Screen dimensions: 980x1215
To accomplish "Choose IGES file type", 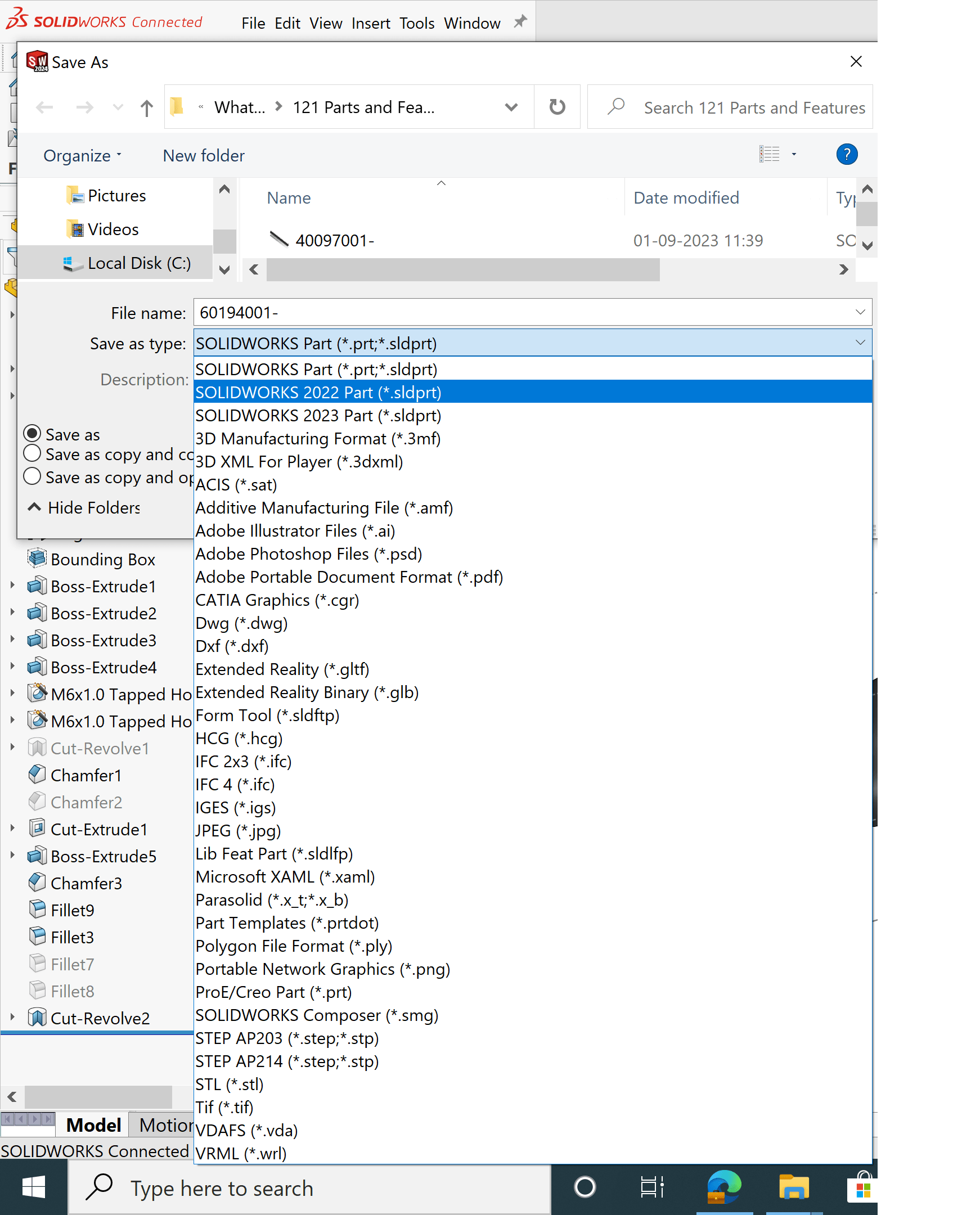I will tap(532, 807).
